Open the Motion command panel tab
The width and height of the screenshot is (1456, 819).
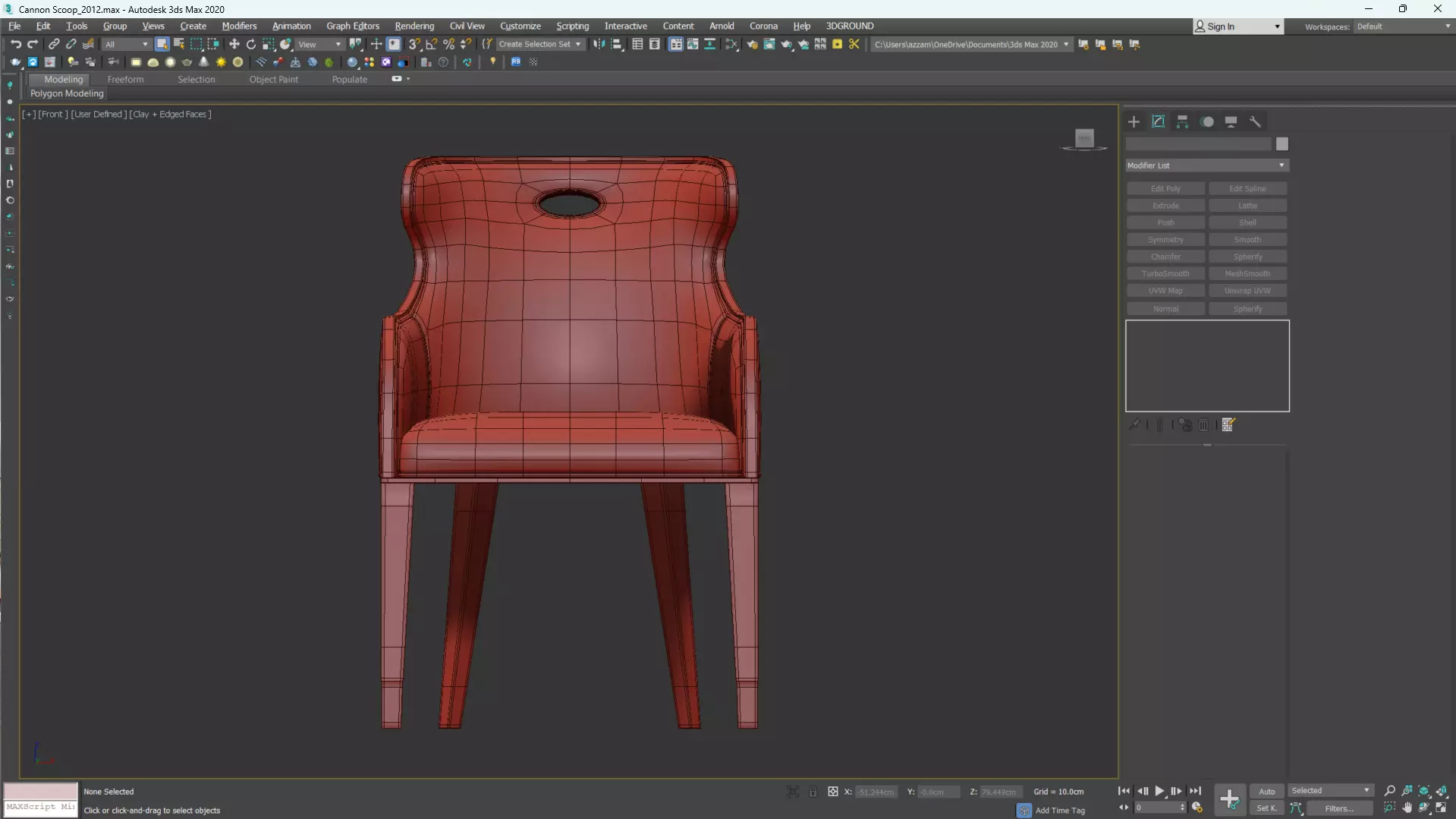point(1207,121)
